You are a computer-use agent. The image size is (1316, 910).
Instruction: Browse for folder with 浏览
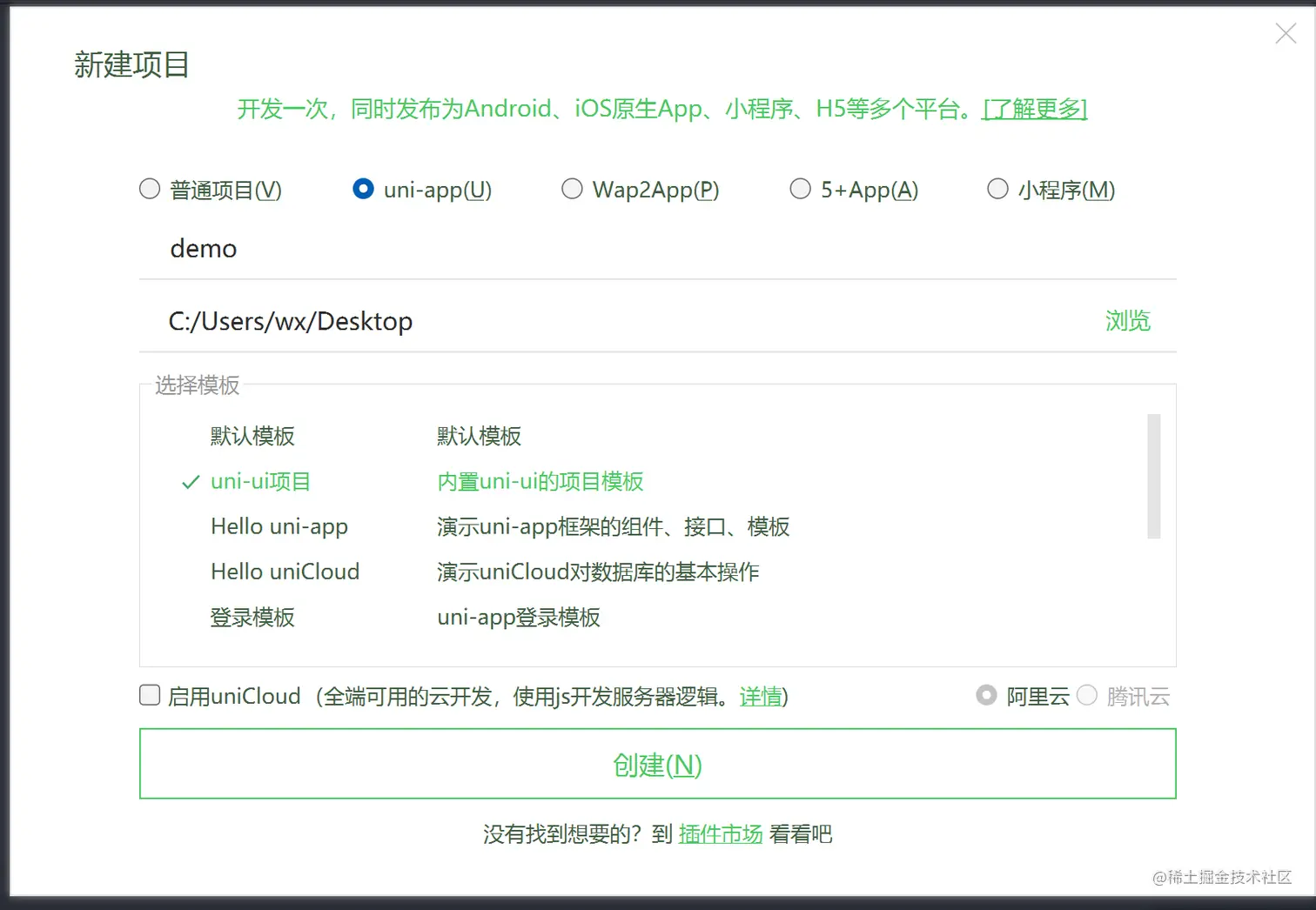1127,321
